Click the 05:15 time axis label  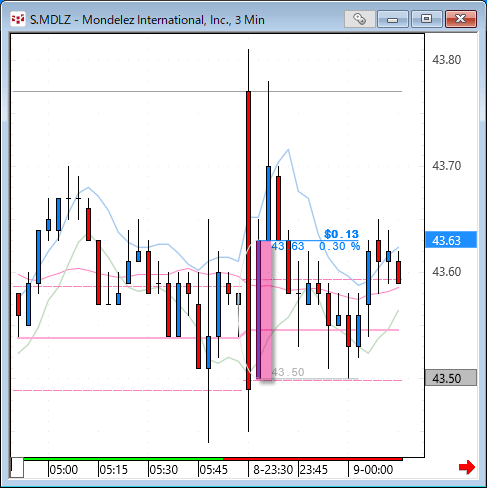pyautogui.click(x=114, y=470)
